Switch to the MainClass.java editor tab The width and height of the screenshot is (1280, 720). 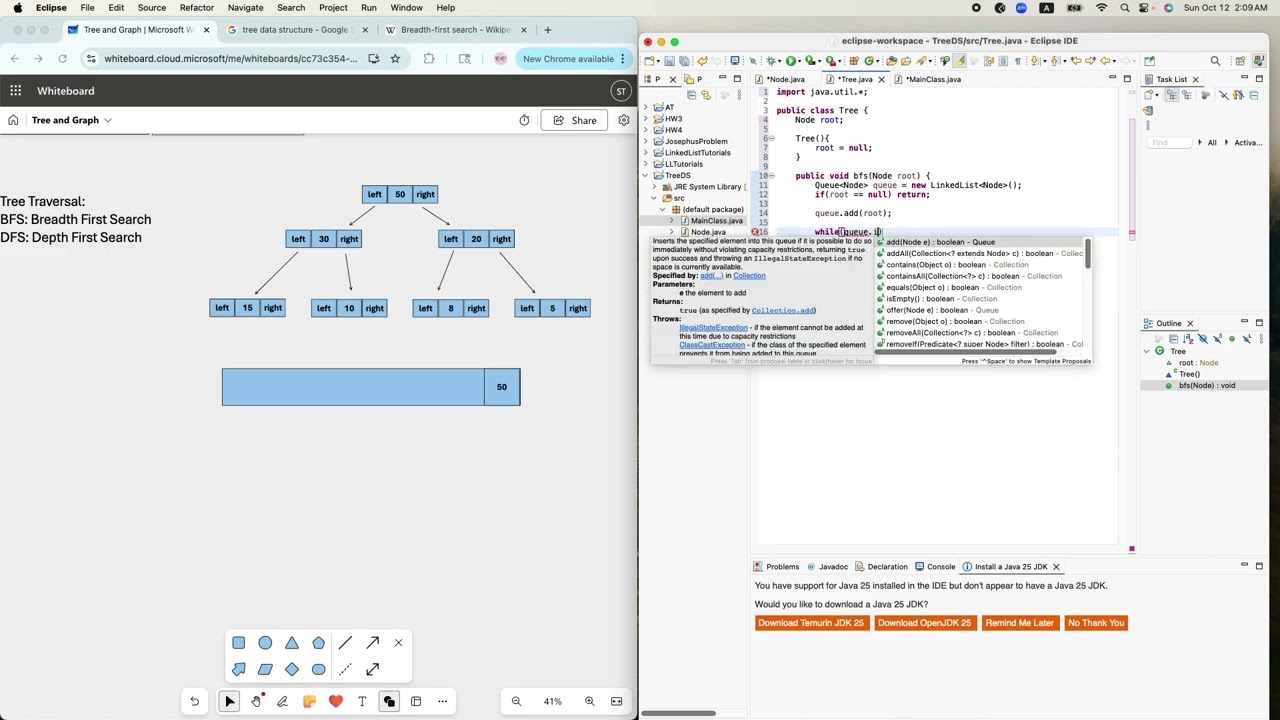(x=933, y=79)
